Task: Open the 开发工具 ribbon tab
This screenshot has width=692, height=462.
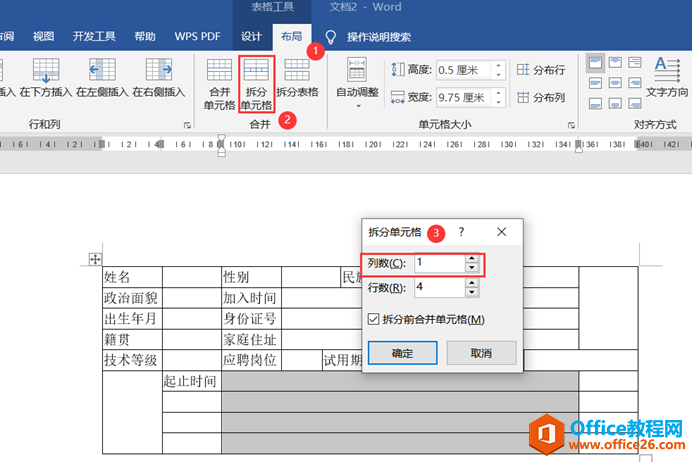Action: pos(94,37)
